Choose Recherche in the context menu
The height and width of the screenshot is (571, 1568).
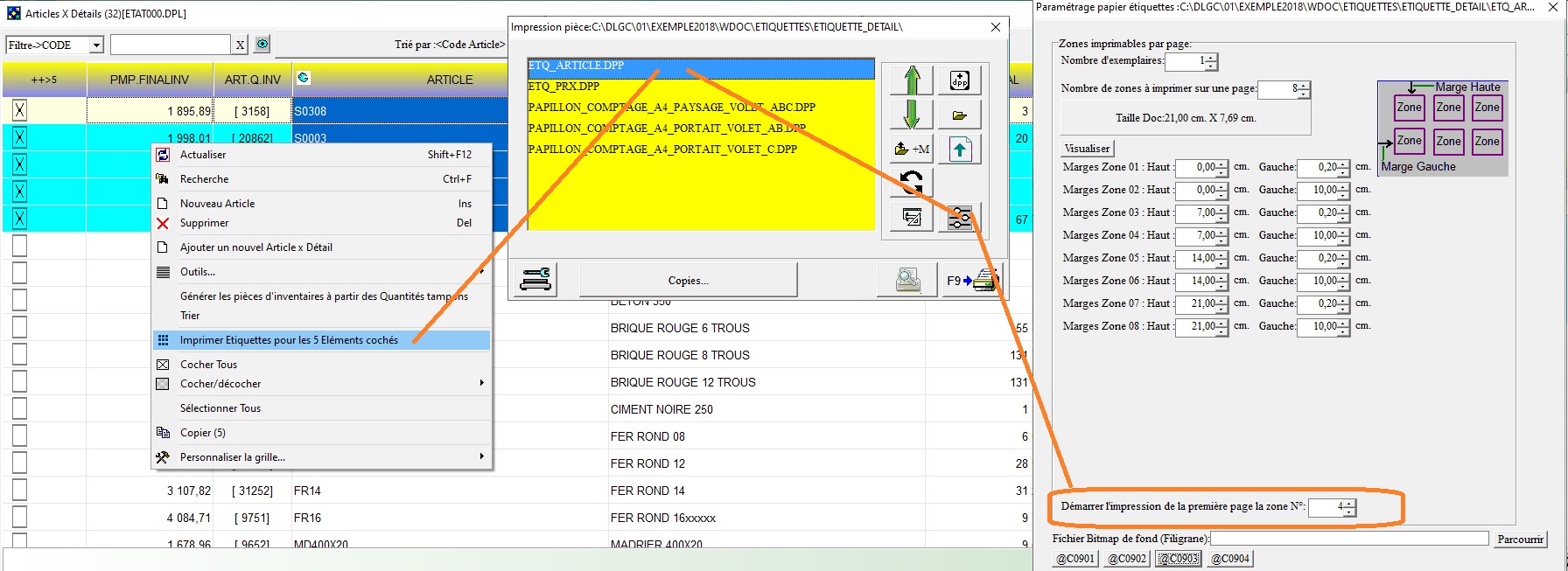point(322,179)
